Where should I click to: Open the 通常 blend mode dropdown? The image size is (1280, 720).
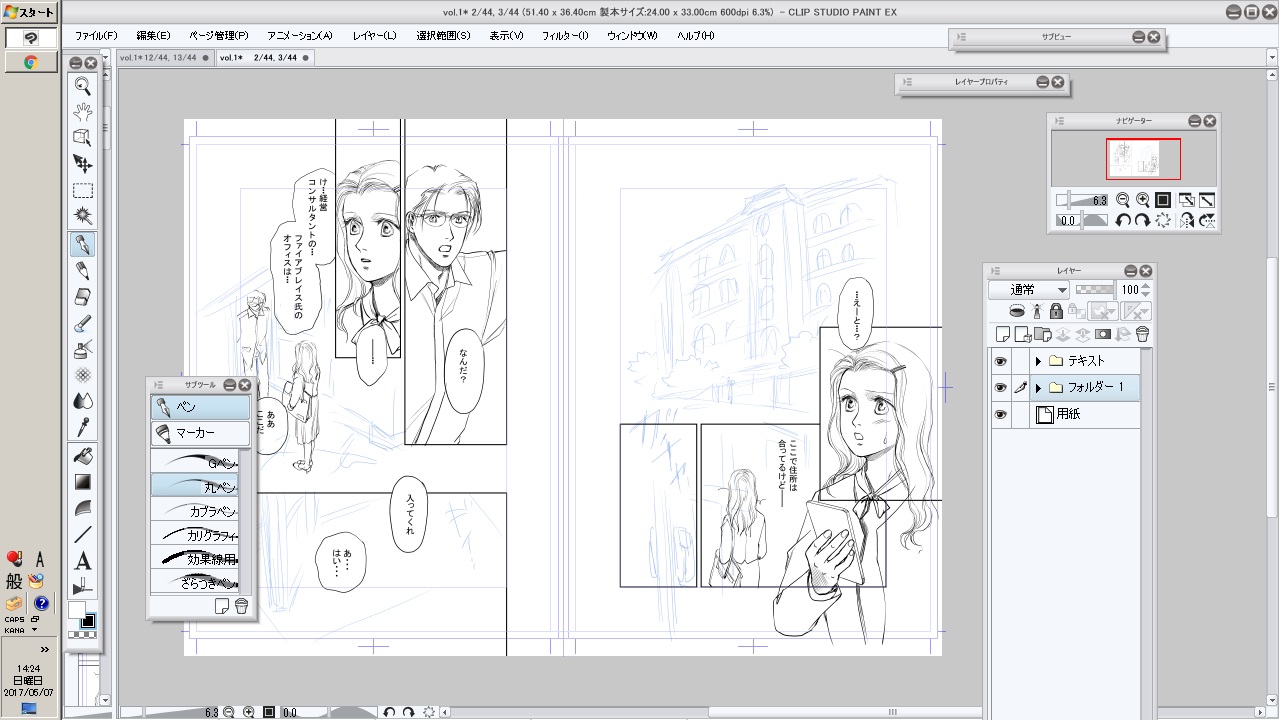(x=1028, y=290)
